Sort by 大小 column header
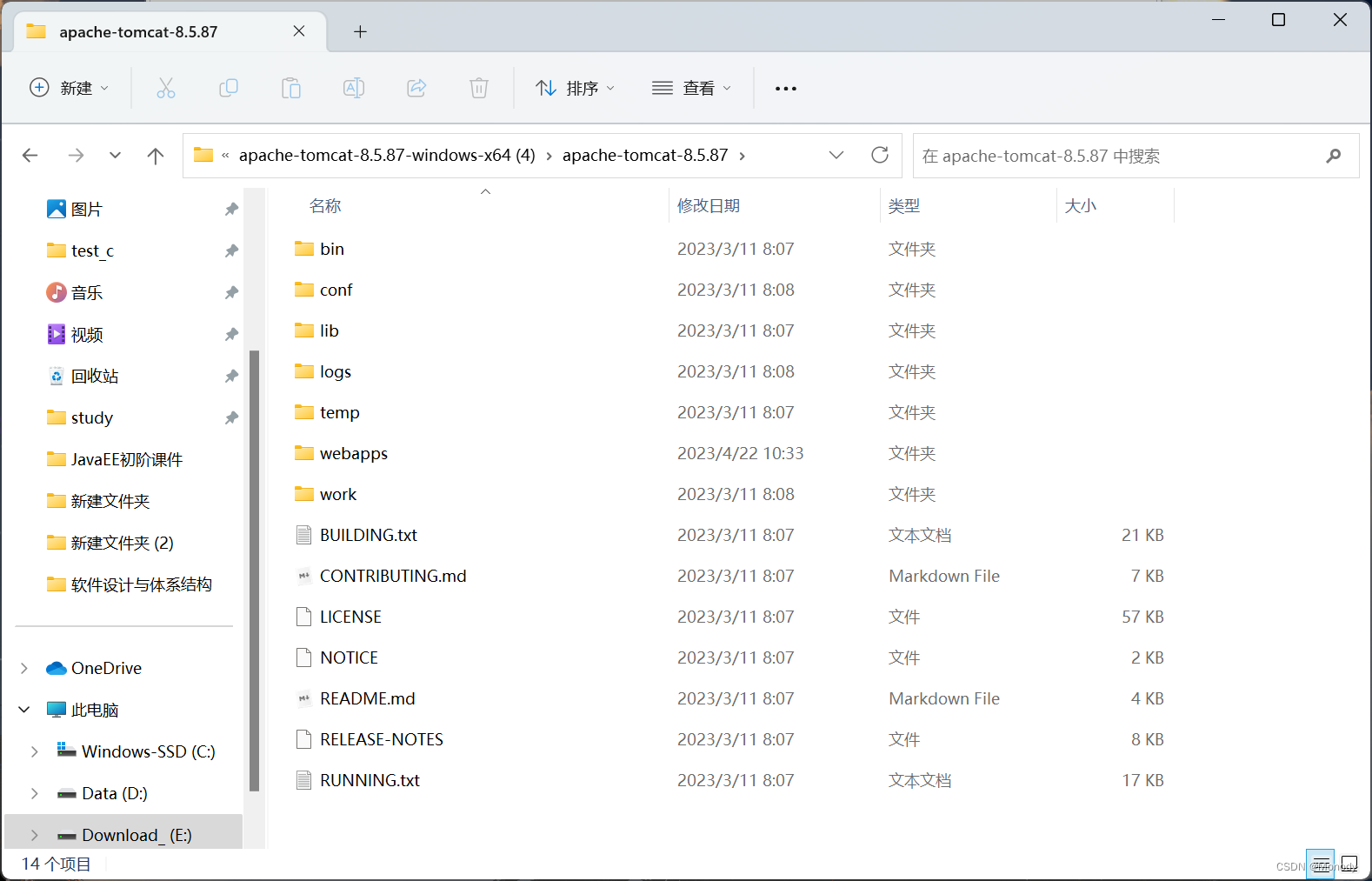This screenshot has height=881, width=1372. pyautogui.click(x=1081, y=206)
